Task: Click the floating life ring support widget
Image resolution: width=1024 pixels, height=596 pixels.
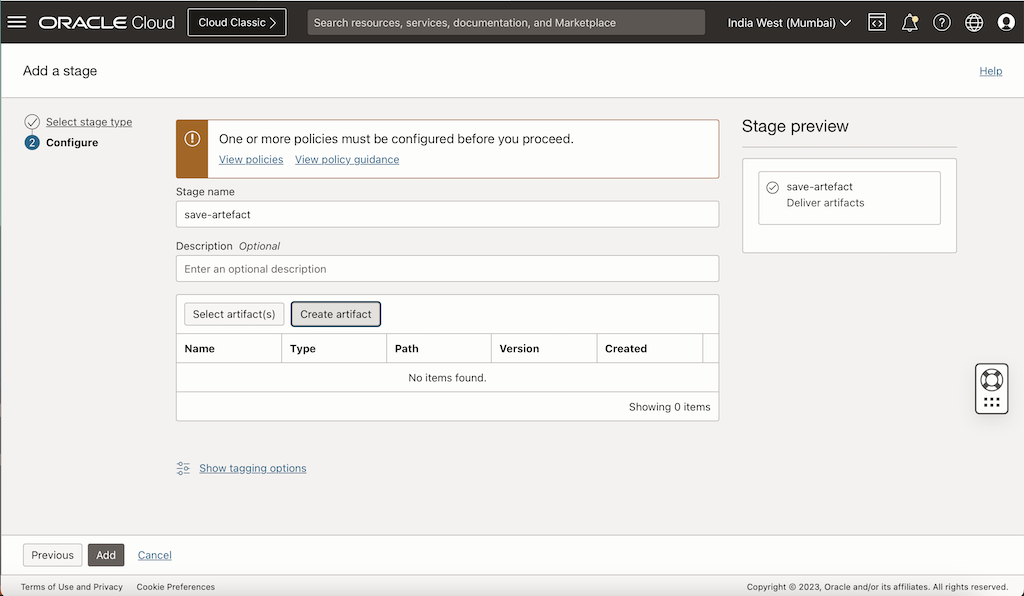Action: tap(991, 380)
